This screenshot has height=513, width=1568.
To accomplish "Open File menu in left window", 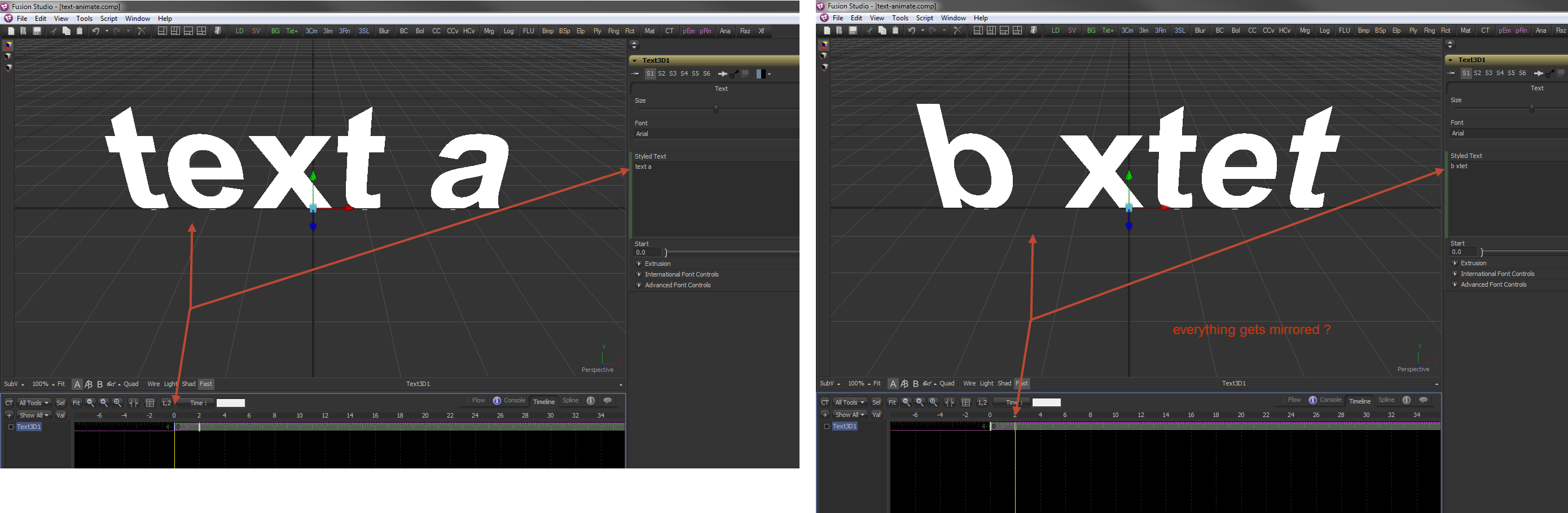I will (22, 18).
